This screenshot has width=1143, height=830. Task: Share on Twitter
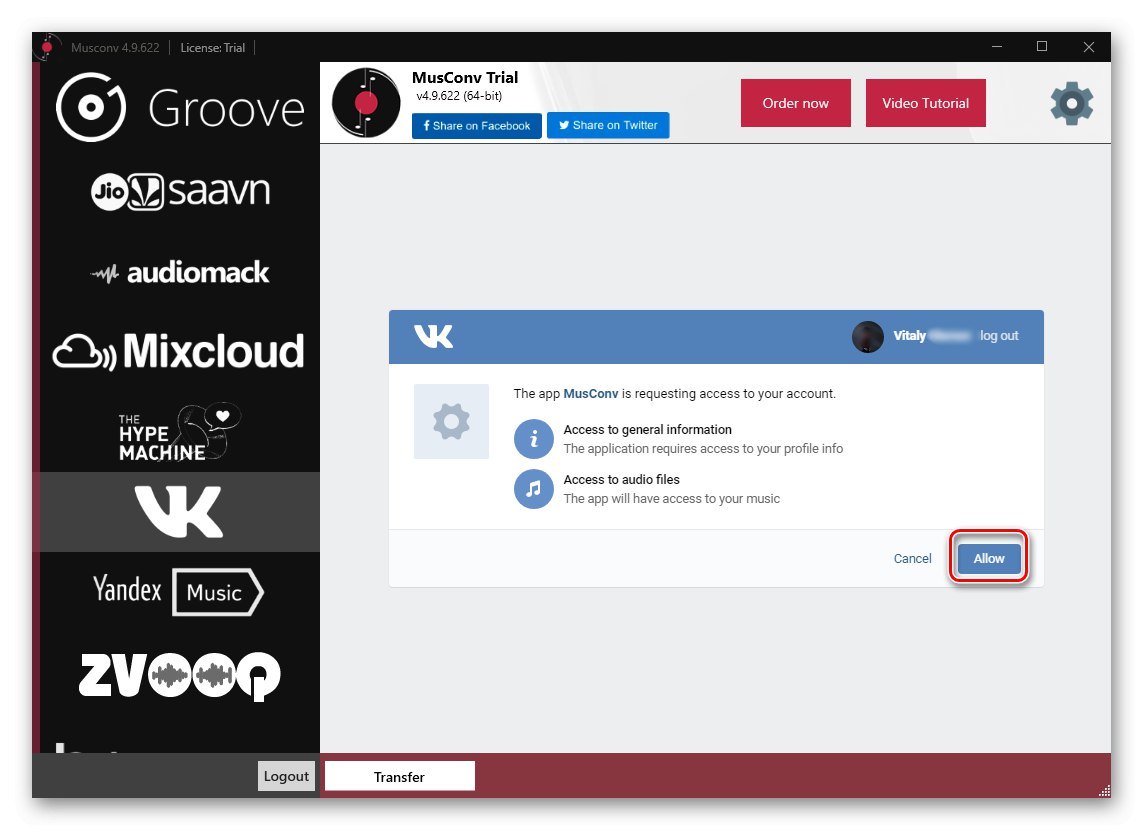click(608, 125)
